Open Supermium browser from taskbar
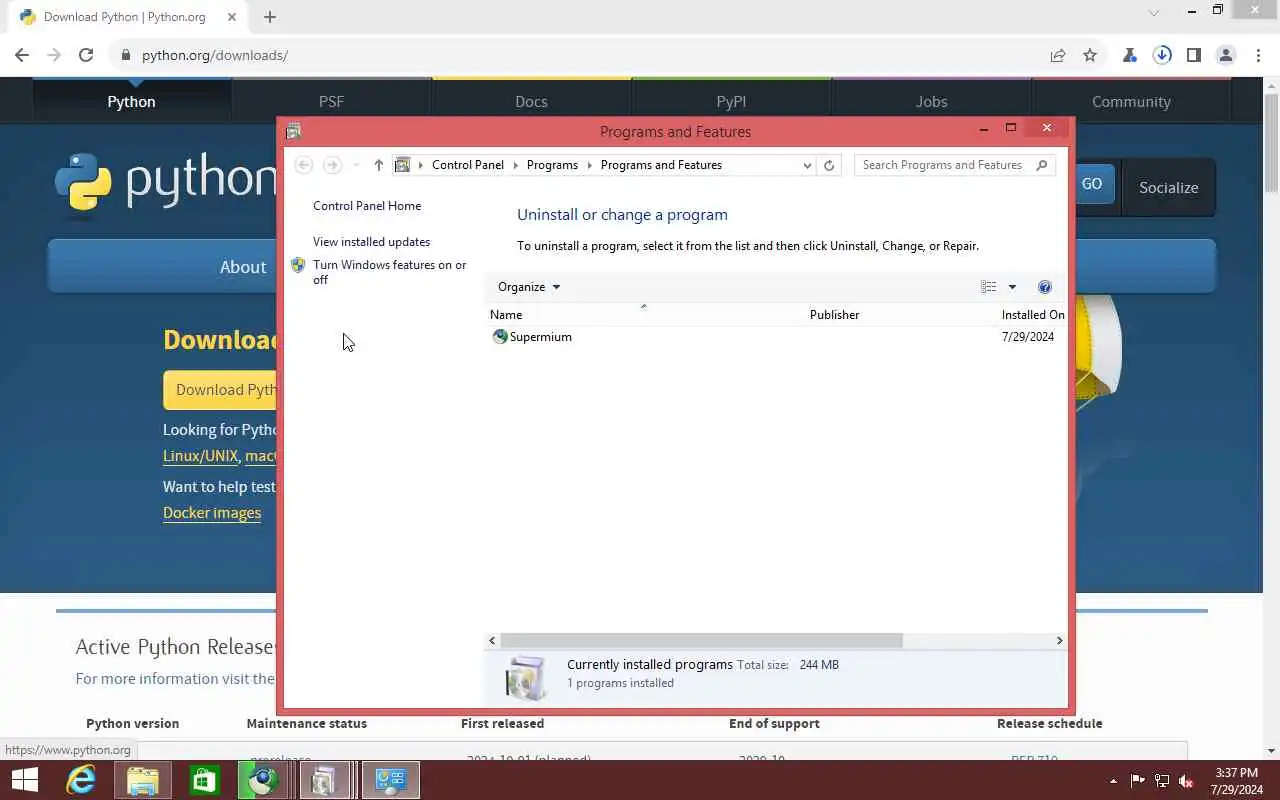The width and height of the screenshot is (1280, 800). point(263,780)
